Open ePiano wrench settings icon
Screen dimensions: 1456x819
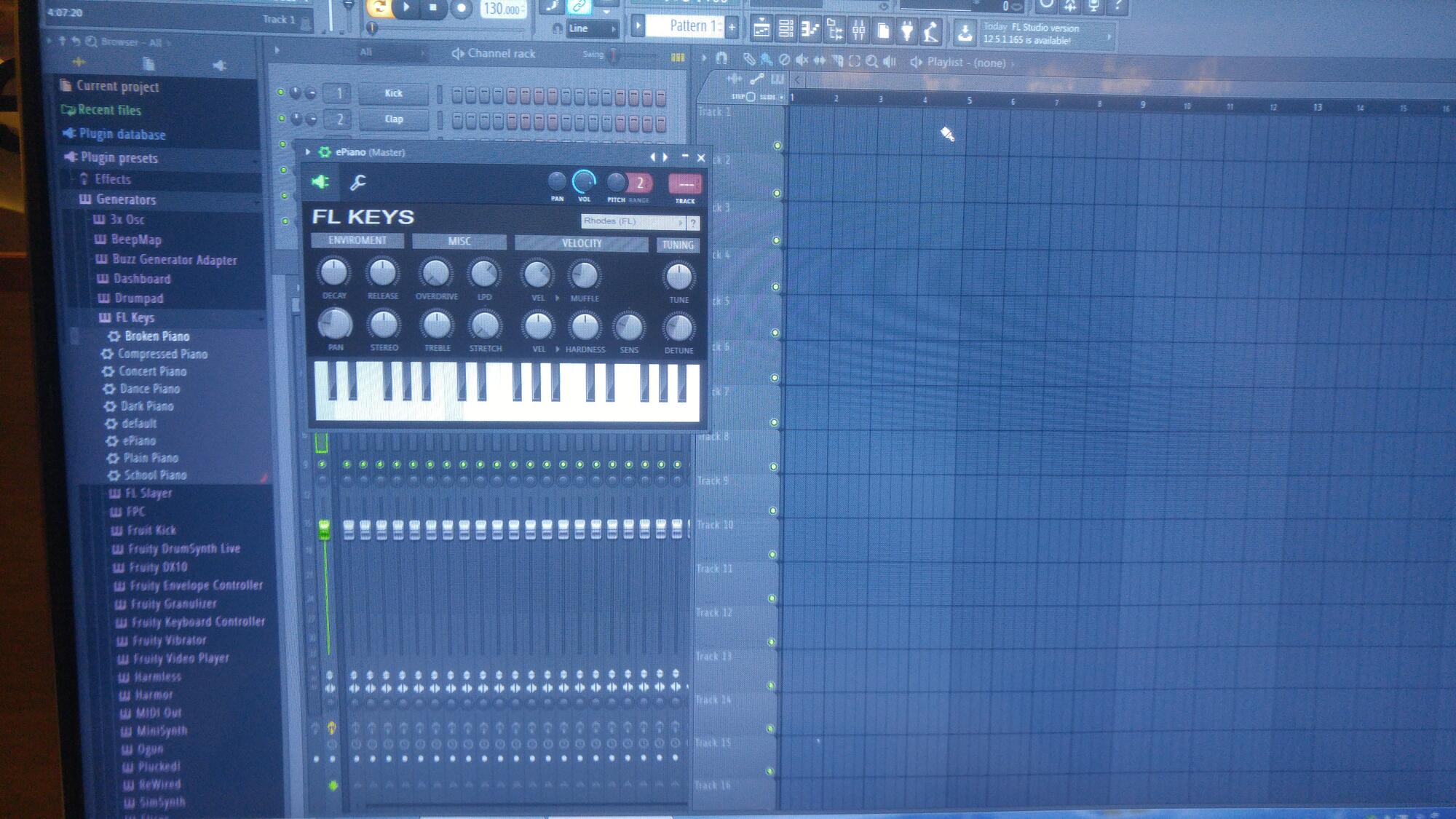tap(357, 183)
